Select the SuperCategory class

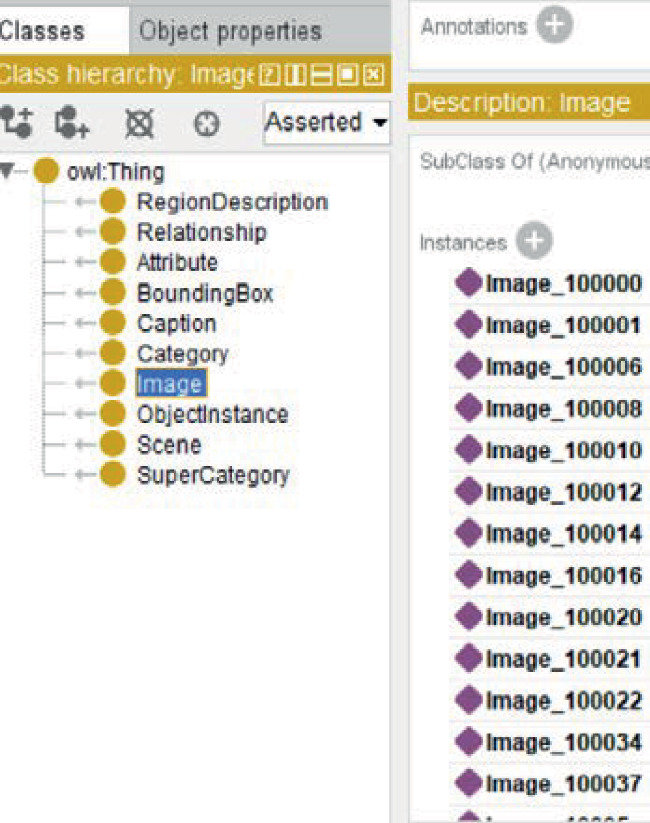point(213,475)
